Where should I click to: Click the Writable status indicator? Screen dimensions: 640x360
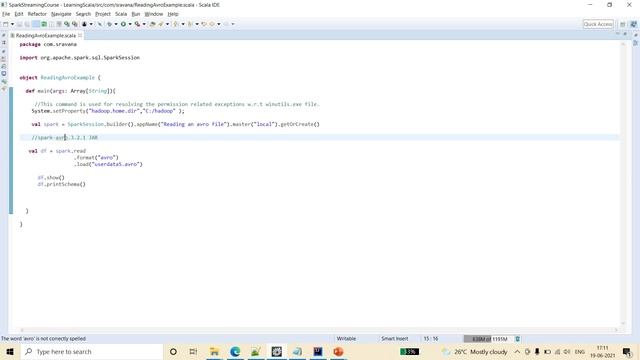pos(346,339)
